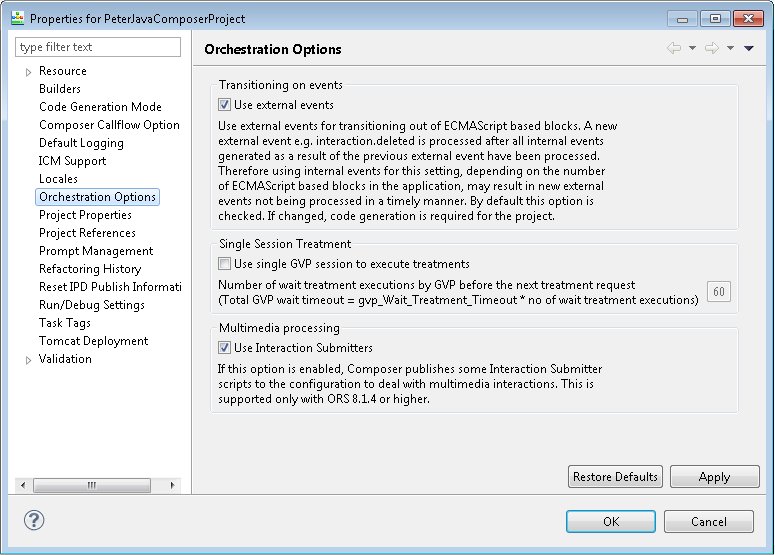Click the Cancel button
Screen dimensions: 775x555
click(x=709, y=521)
